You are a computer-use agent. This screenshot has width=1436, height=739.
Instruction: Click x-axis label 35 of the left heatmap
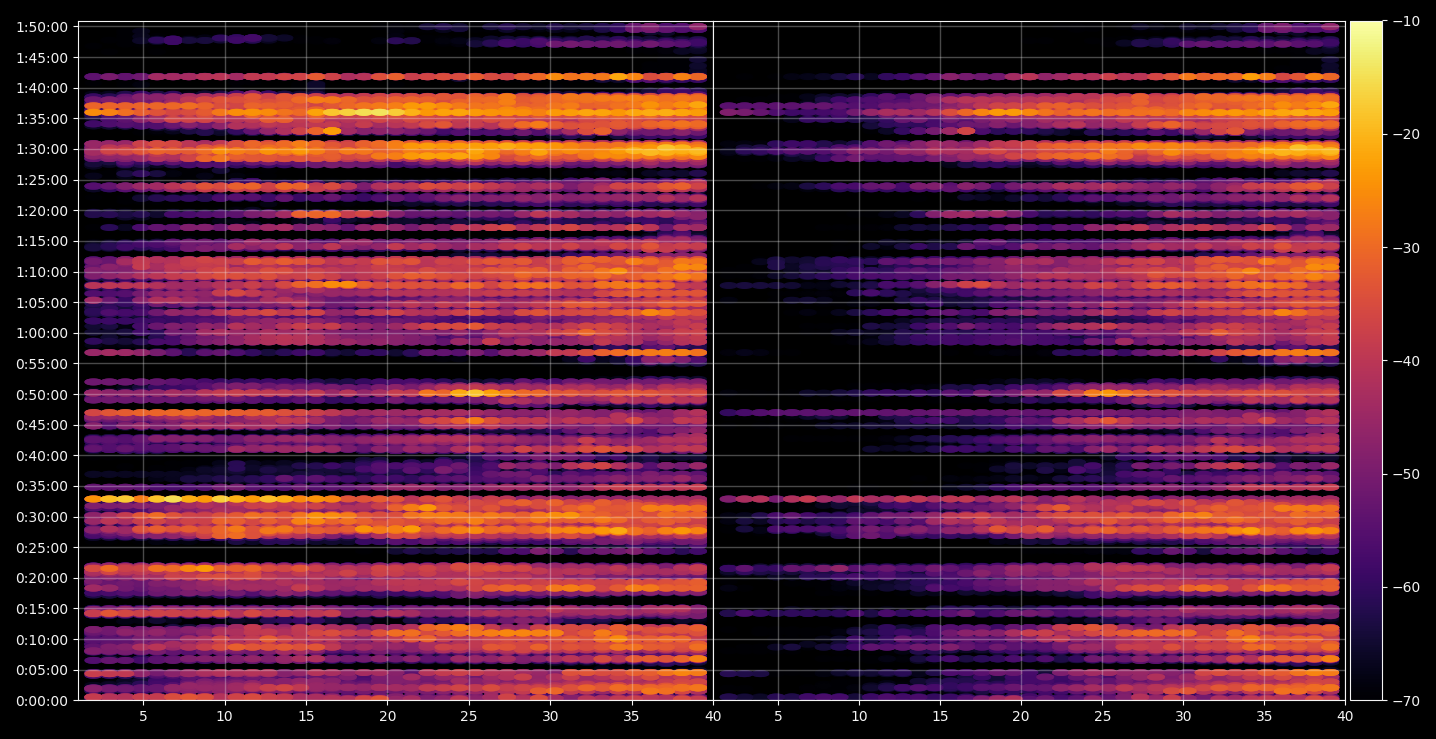click(632, 717)
